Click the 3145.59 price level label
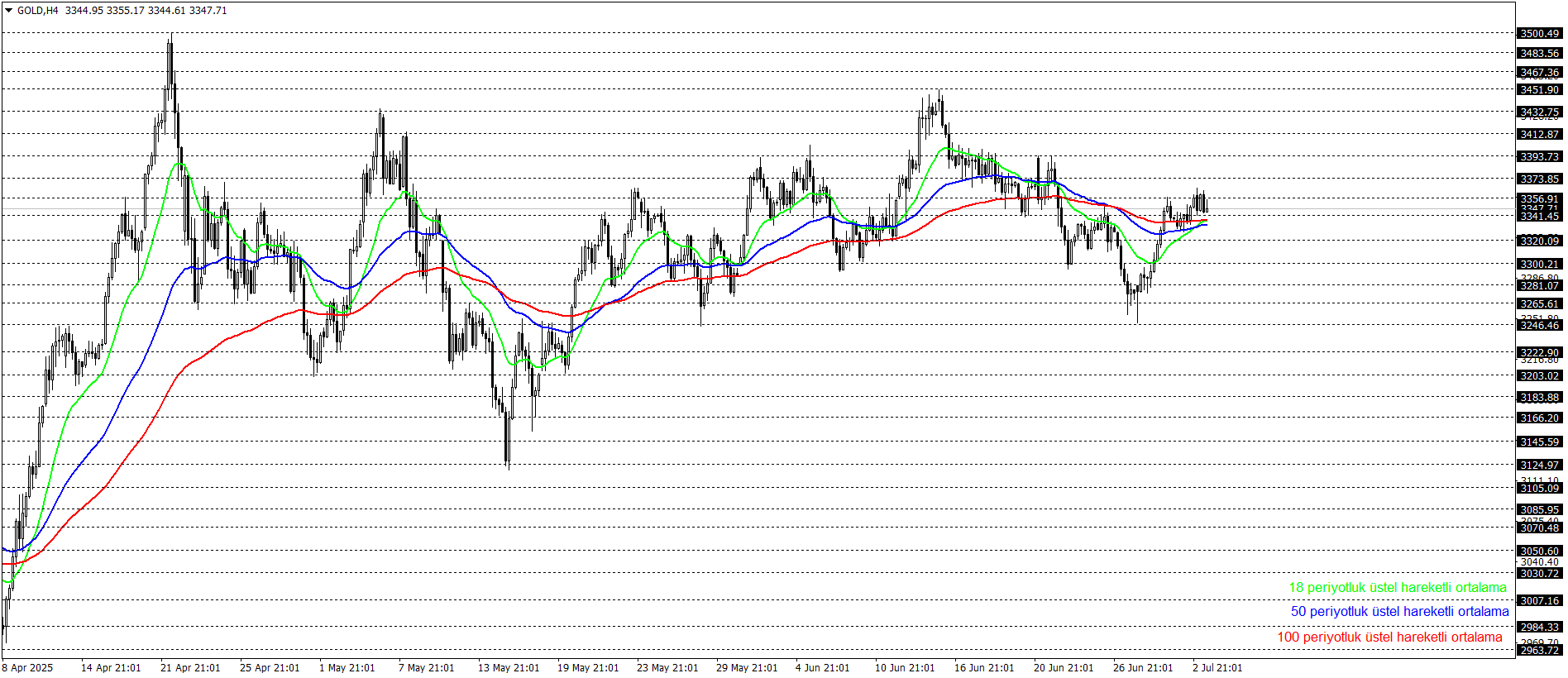Screen dimensions: 1568x678 click(1540, 442)
